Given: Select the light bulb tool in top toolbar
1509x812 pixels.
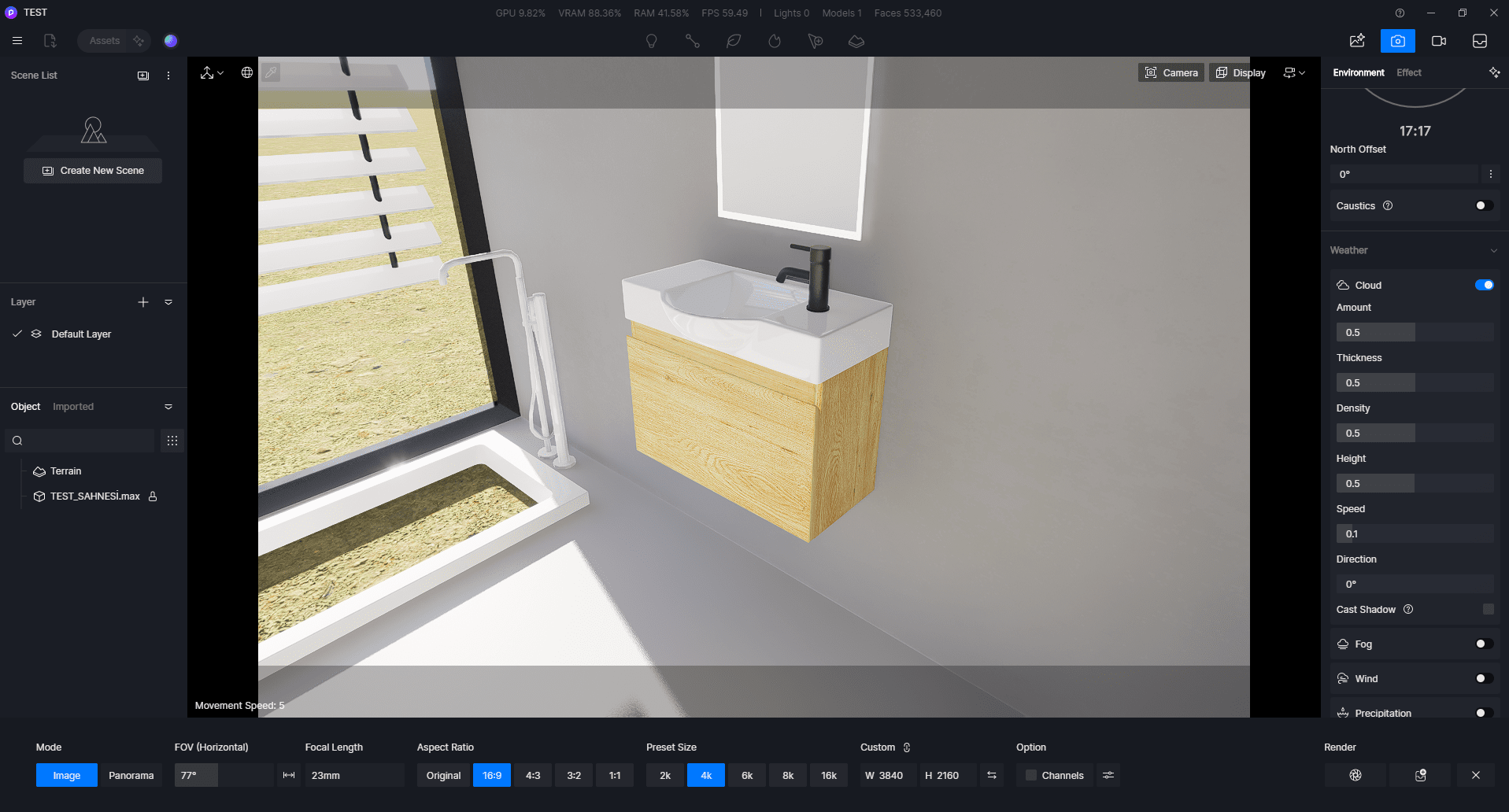Looking at the screenshot, I should [x=652, y=41].
